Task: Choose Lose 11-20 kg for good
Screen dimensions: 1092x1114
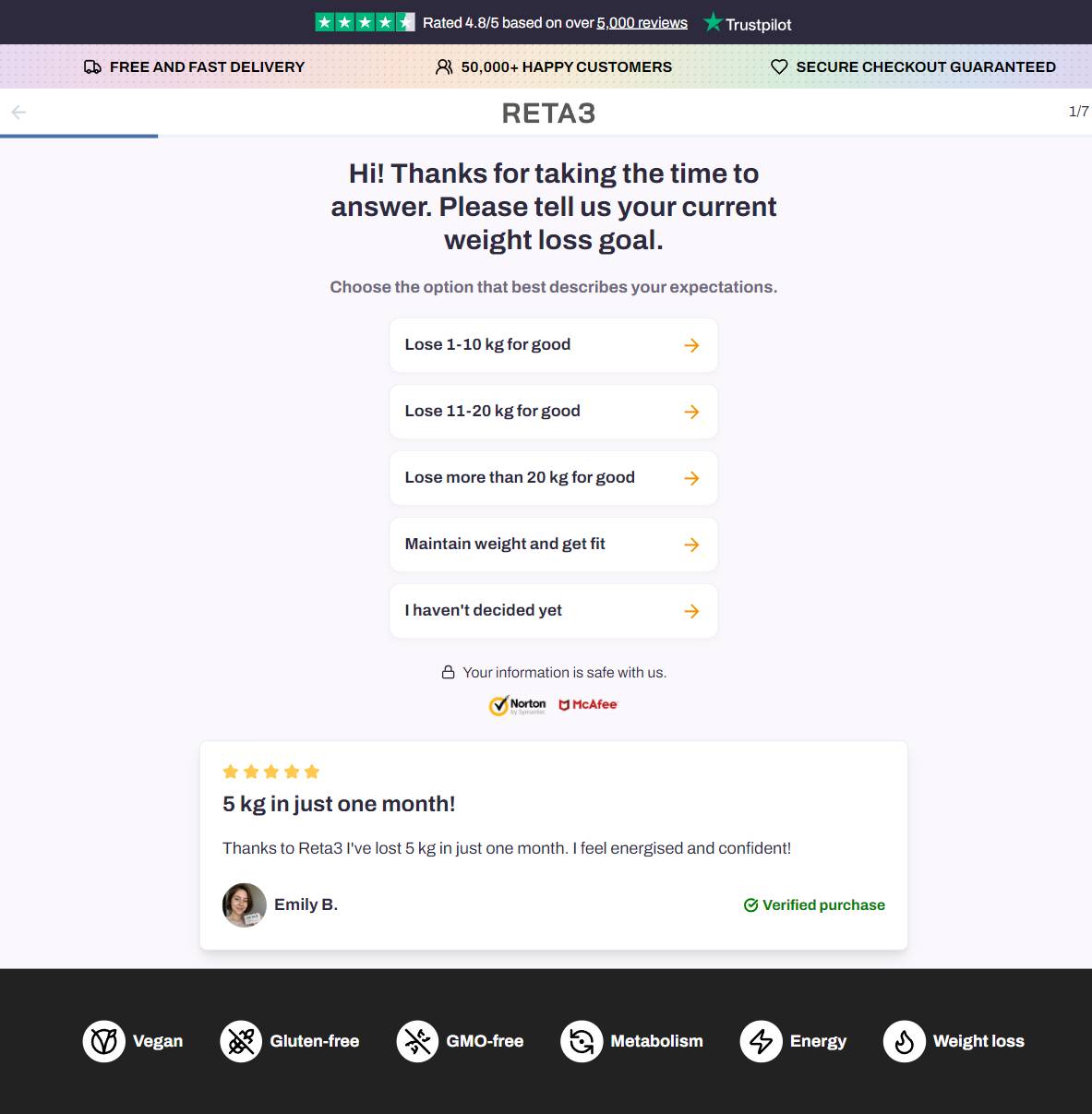Action: coord(553,412)
